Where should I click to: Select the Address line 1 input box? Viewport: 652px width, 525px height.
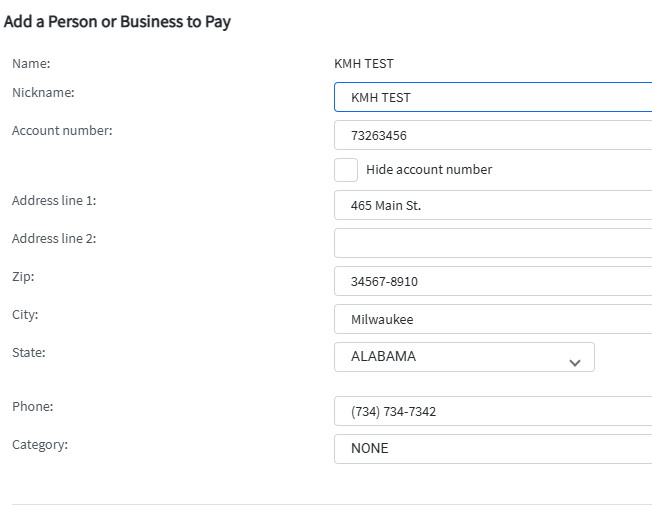[493, 205]
